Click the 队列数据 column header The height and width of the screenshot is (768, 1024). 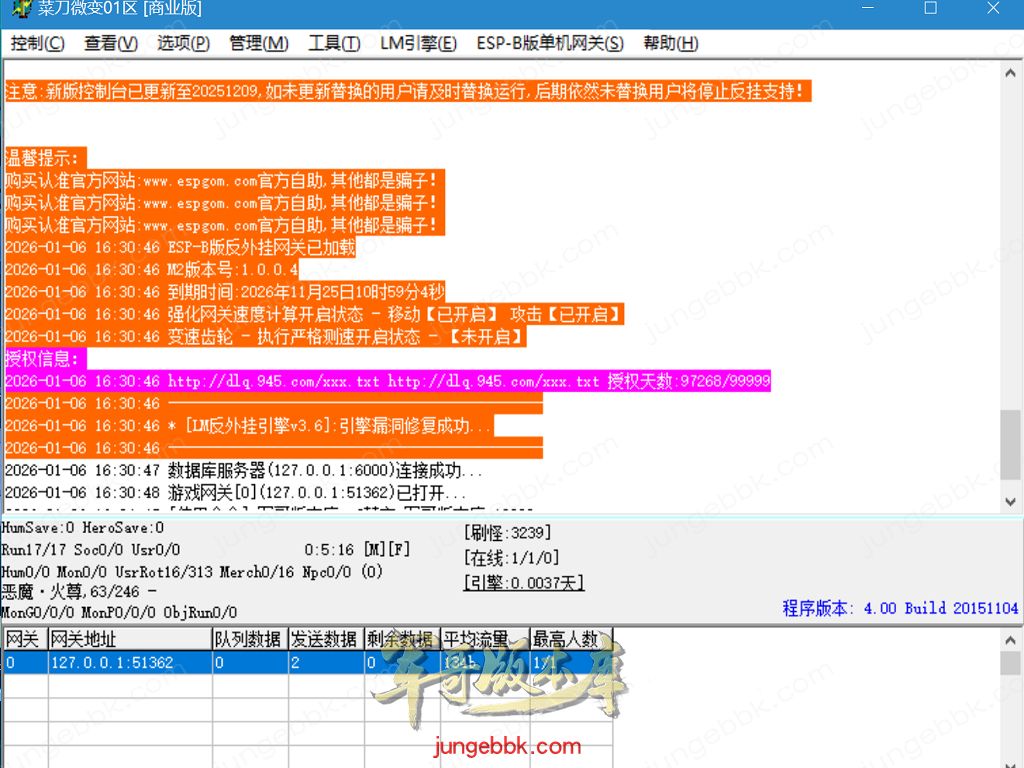click(x=249, y=639)
